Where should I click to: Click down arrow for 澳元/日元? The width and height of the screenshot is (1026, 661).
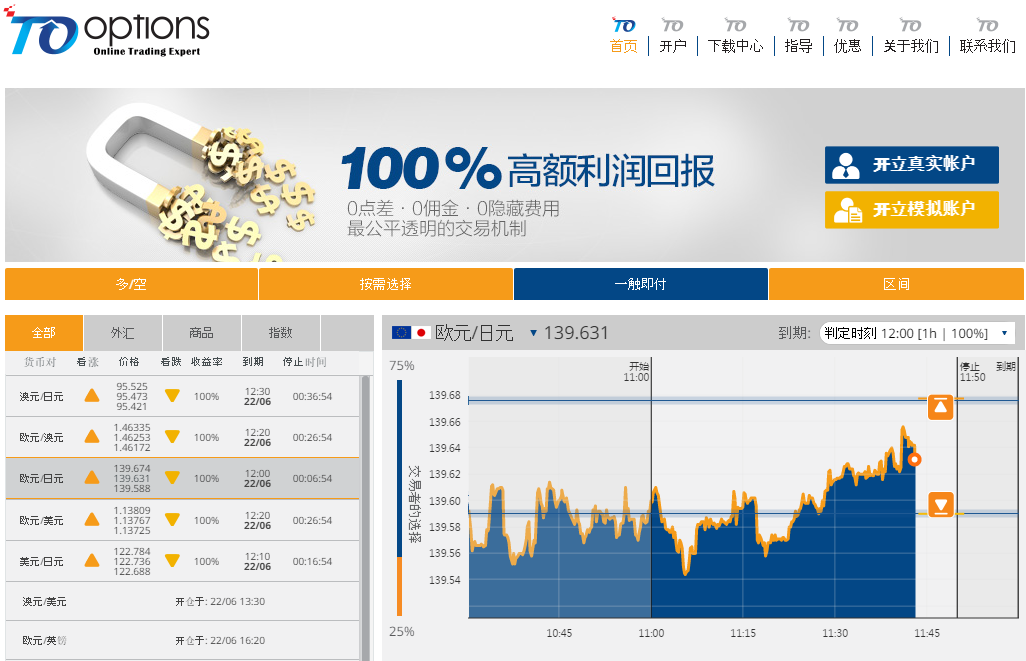pos(172,395)
